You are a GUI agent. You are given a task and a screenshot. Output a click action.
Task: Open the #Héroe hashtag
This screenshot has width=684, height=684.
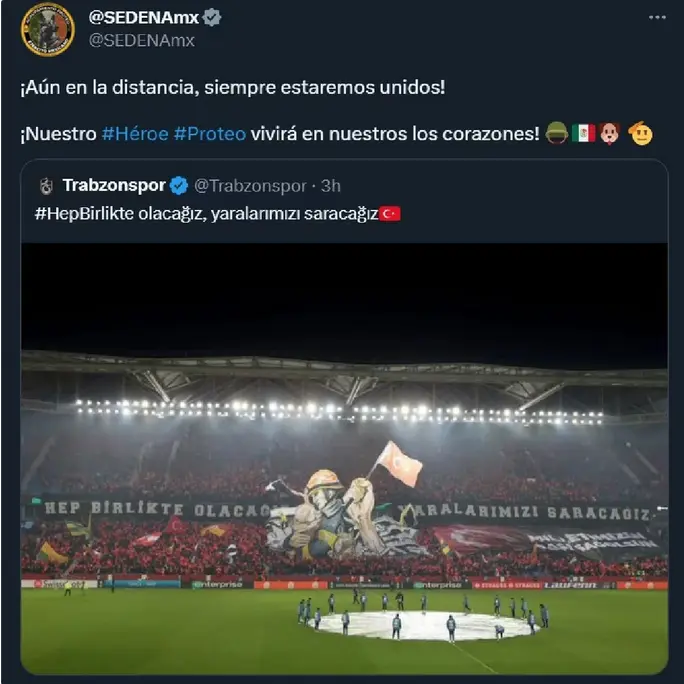coord(135,133)
